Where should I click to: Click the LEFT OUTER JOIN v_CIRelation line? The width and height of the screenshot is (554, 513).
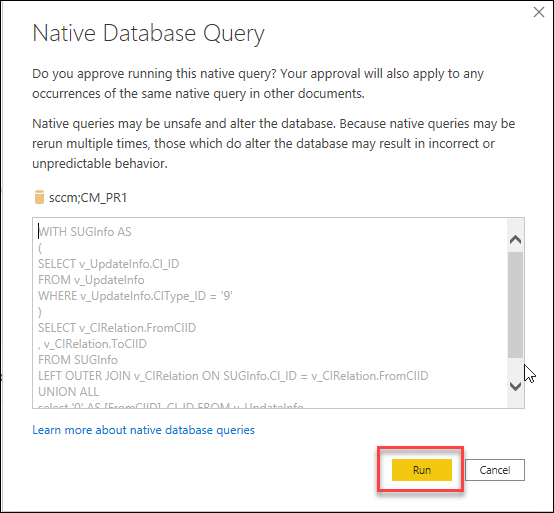[x=233, y=376]
